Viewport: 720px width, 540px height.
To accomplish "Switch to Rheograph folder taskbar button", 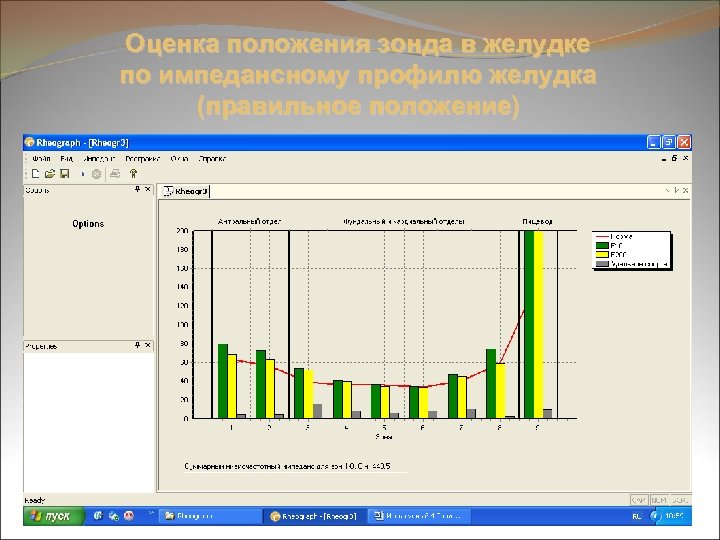I will point(211,516).
